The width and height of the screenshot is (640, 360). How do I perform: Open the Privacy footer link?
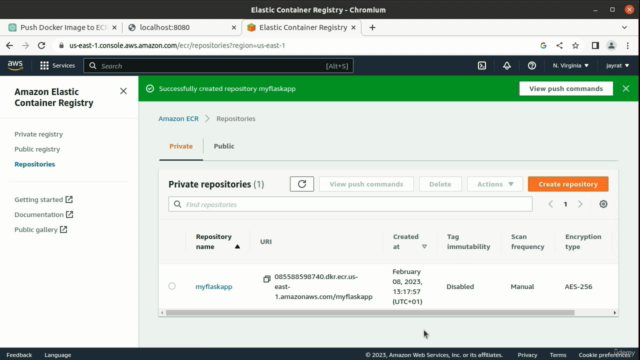(527, 355)
